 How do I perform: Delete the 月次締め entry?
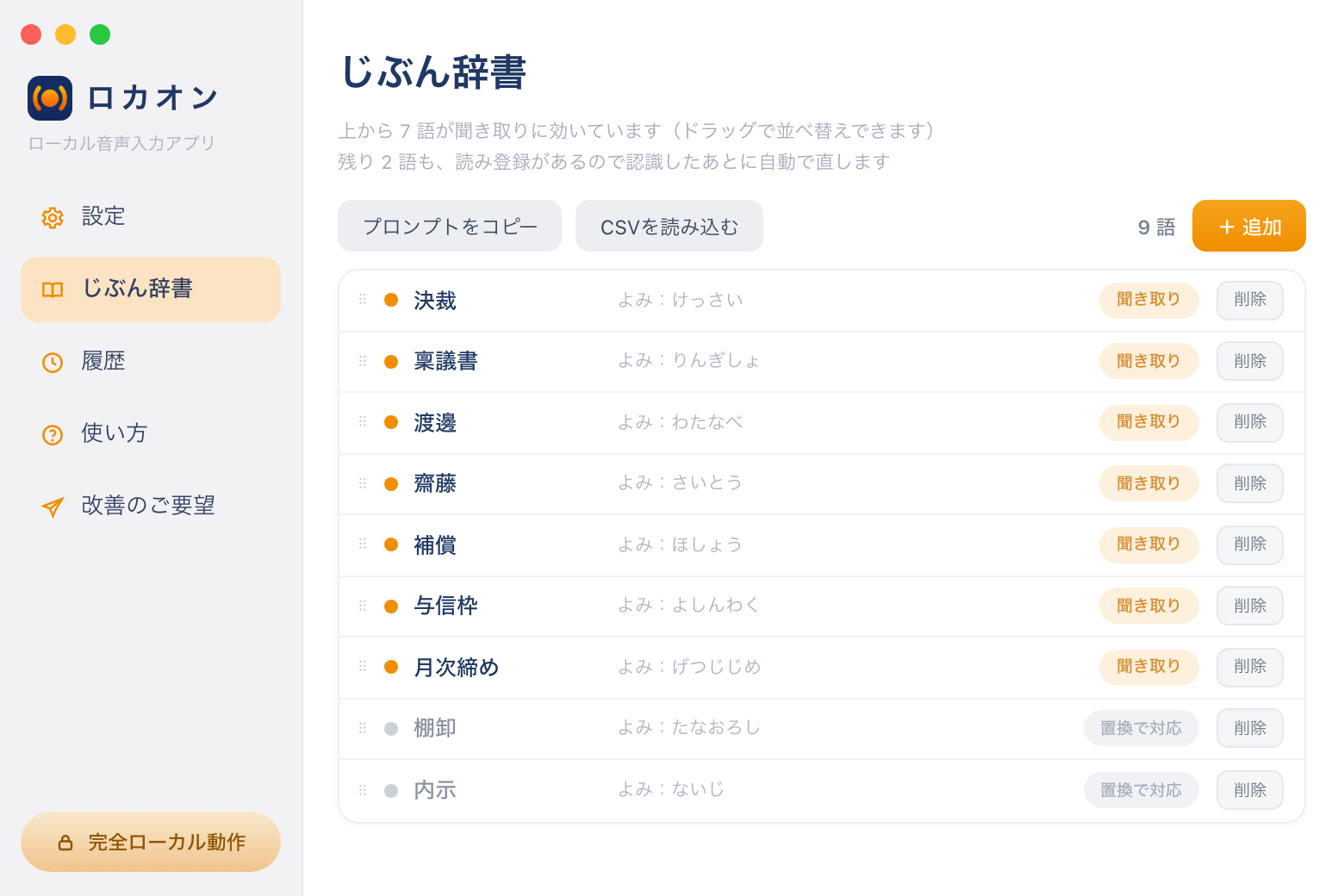[1250, 667]
